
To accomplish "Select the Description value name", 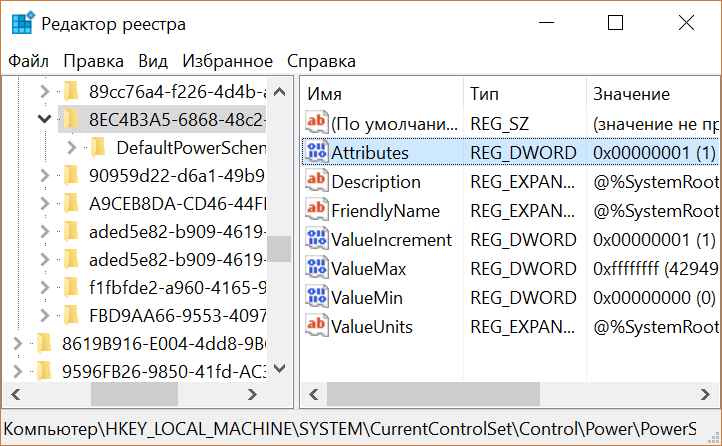I will pos(376,182).
